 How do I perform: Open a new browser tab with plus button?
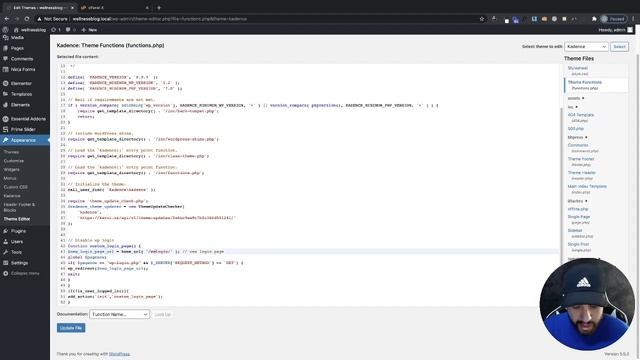coord(159,7)
